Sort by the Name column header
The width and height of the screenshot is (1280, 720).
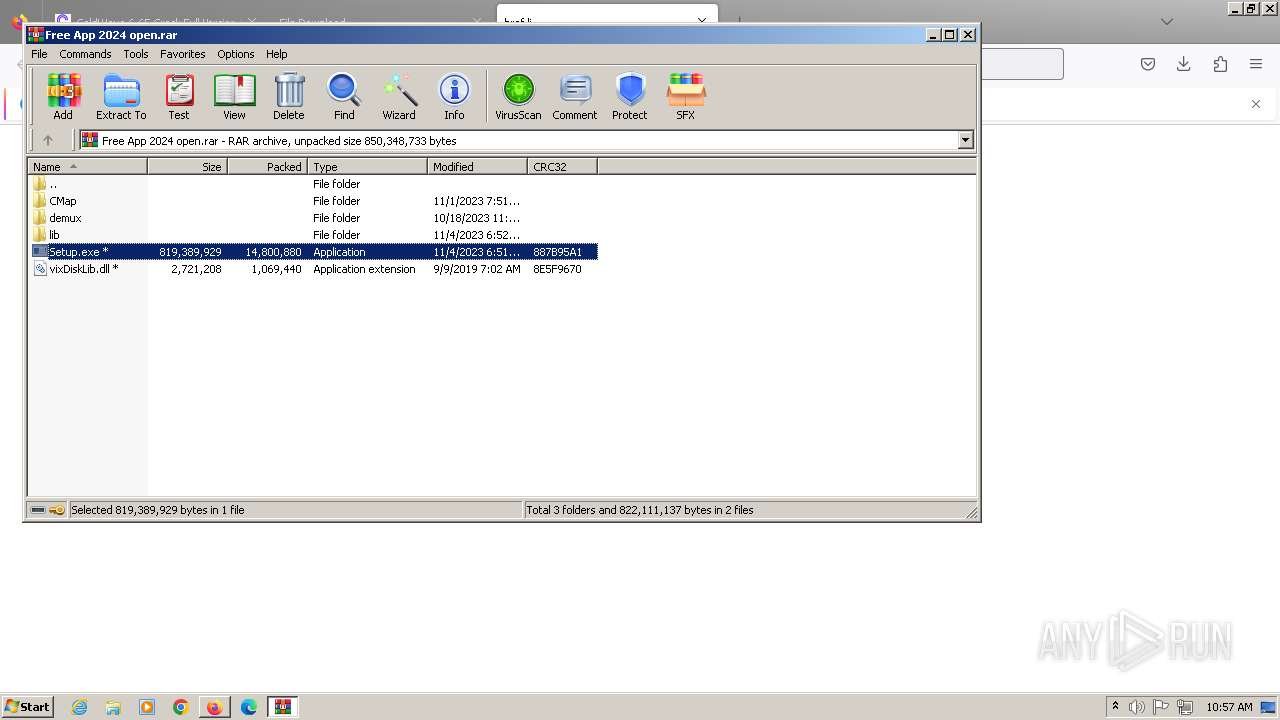click(x=87, y=167)
